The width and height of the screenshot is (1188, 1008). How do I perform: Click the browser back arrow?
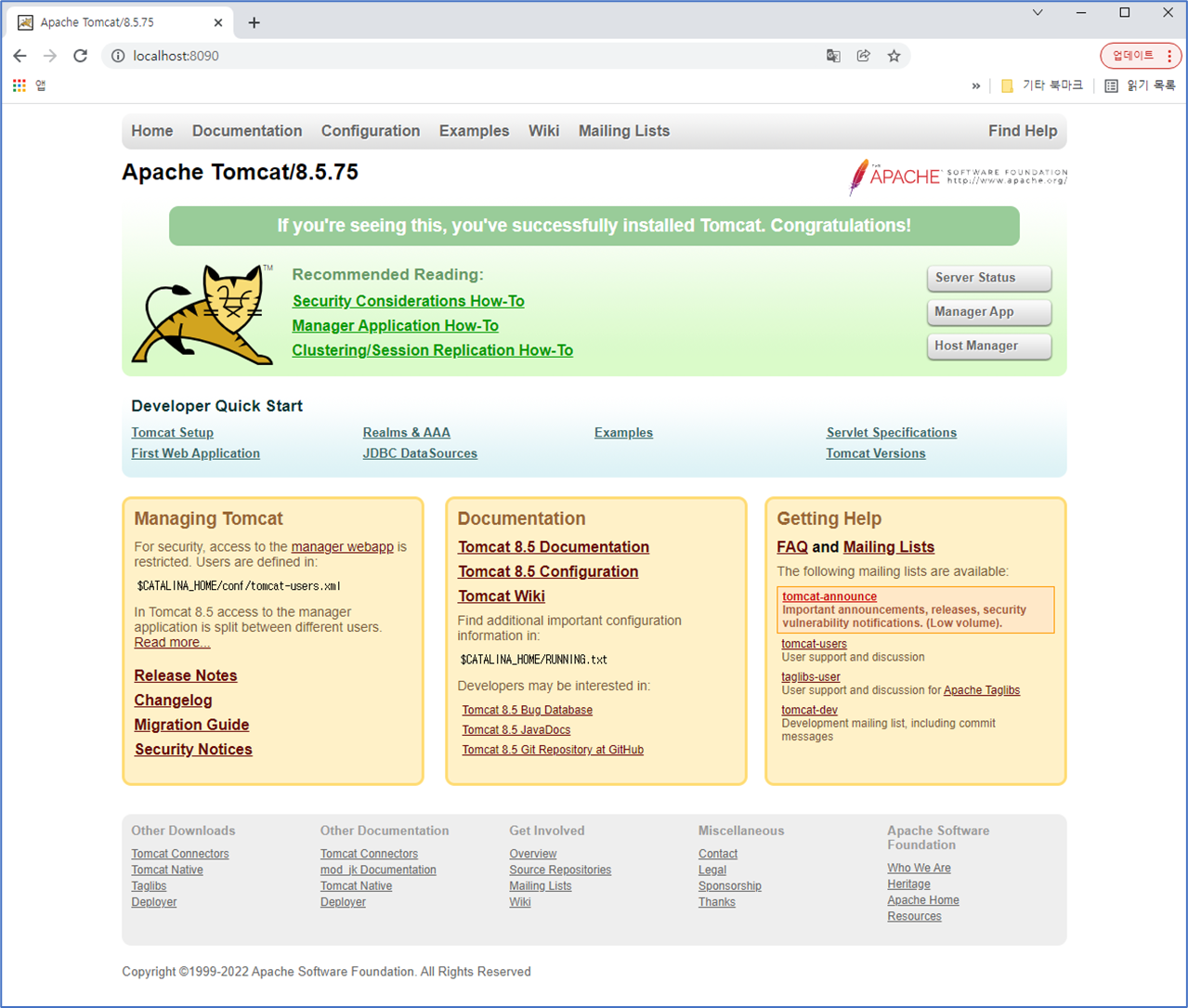[20, 56]
